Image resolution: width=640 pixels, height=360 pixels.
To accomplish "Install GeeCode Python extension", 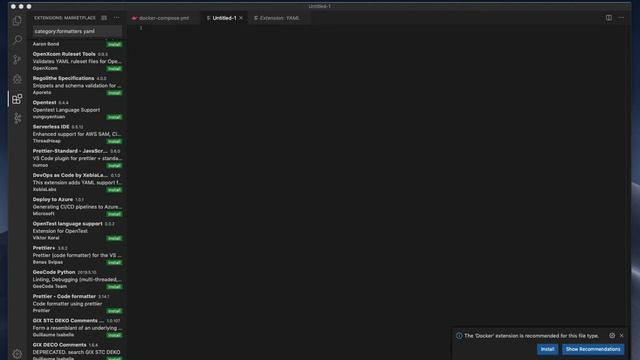I will 114,287.
